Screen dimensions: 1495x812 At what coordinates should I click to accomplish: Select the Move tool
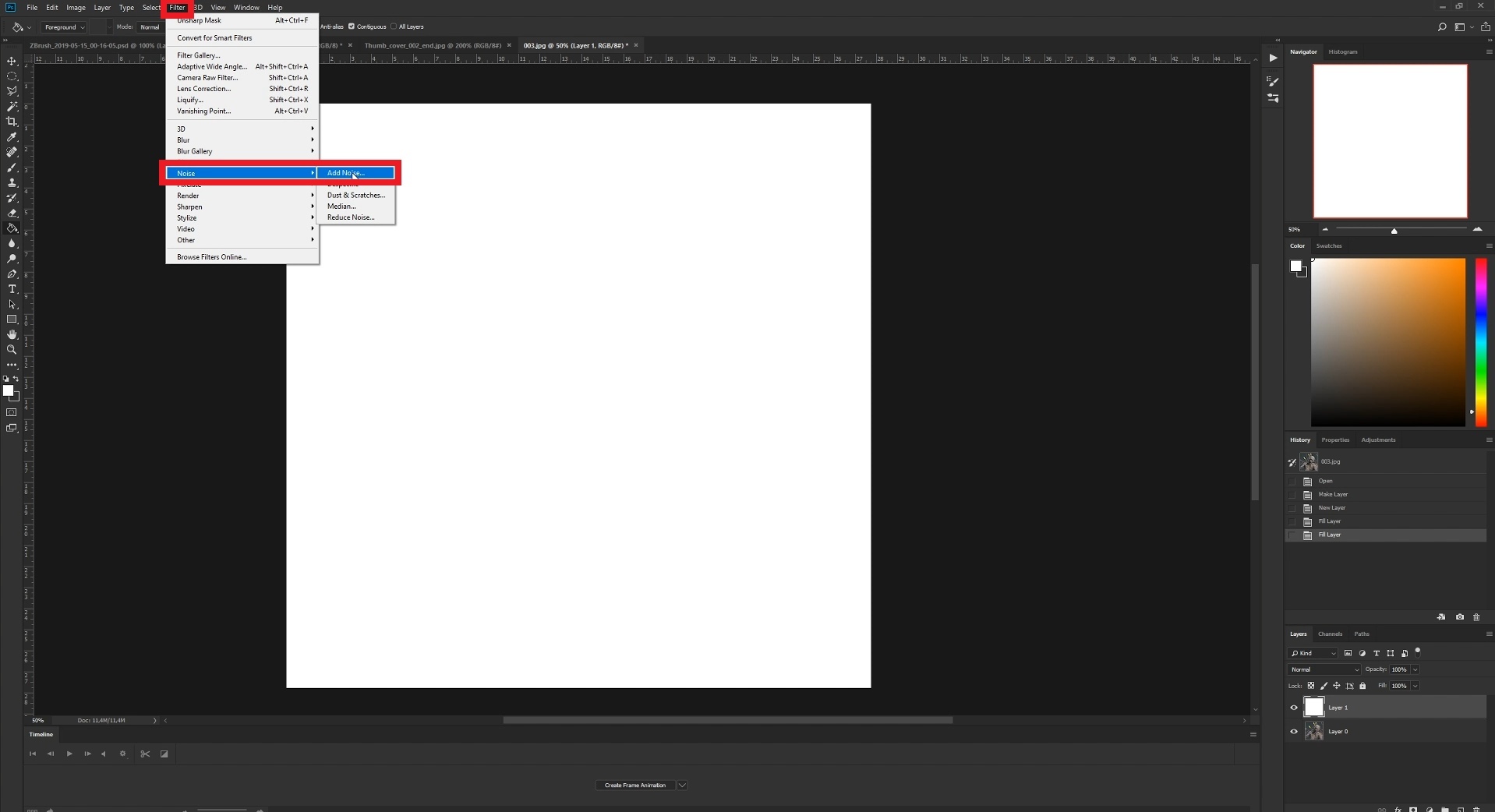coord(12,61)
